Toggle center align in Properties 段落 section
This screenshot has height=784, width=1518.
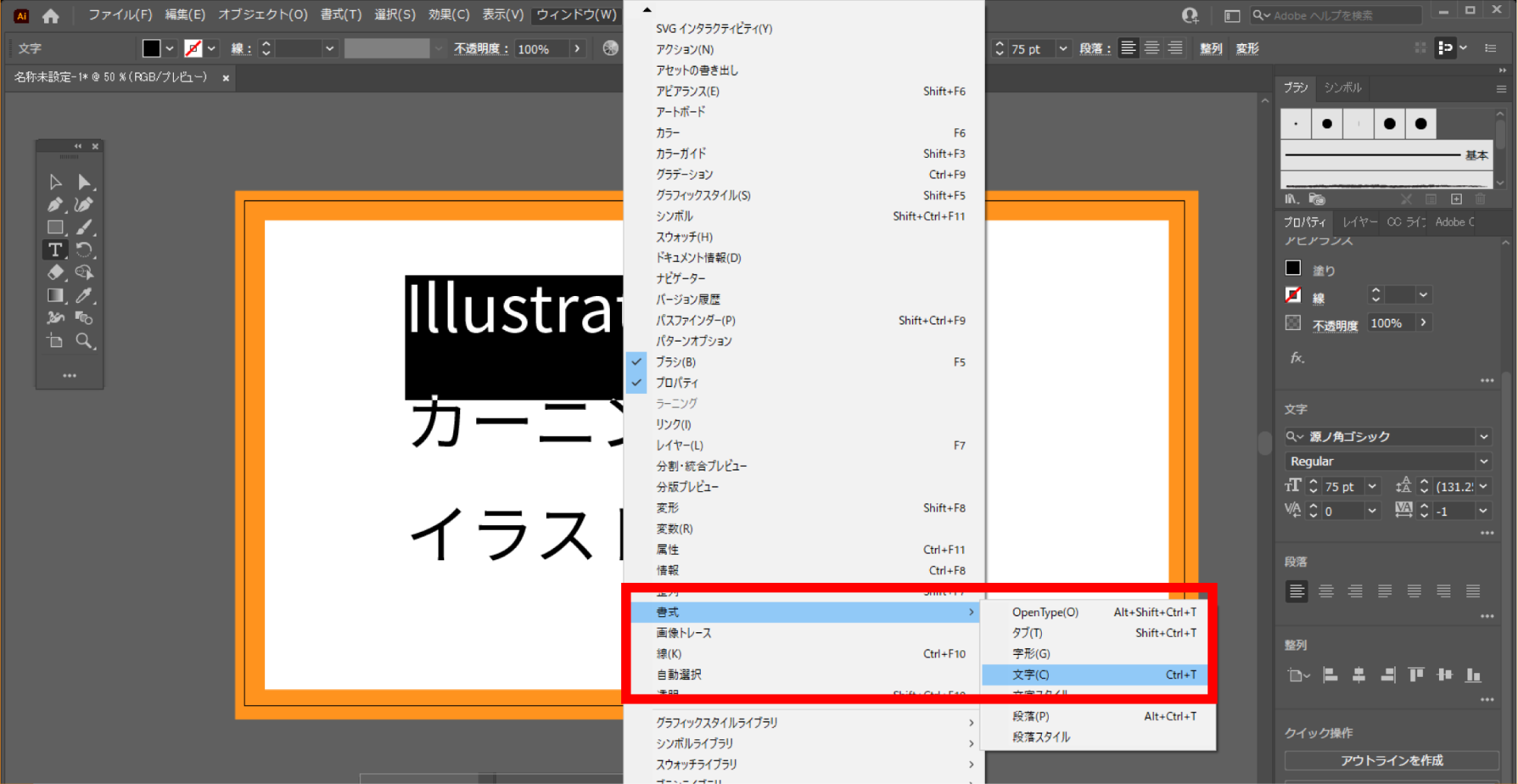point(1326,590)
